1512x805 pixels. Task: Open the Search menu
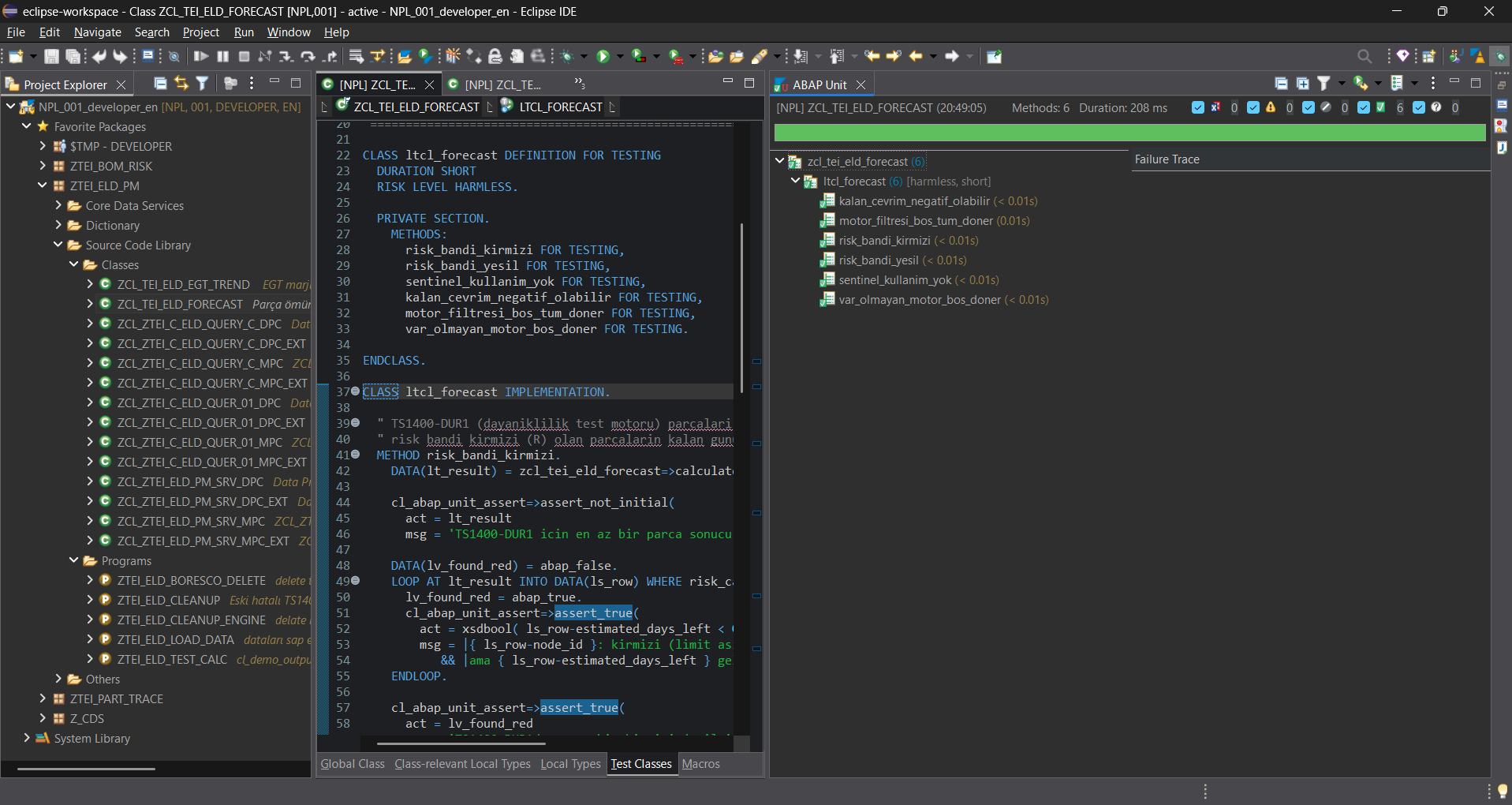pos(152,32)
